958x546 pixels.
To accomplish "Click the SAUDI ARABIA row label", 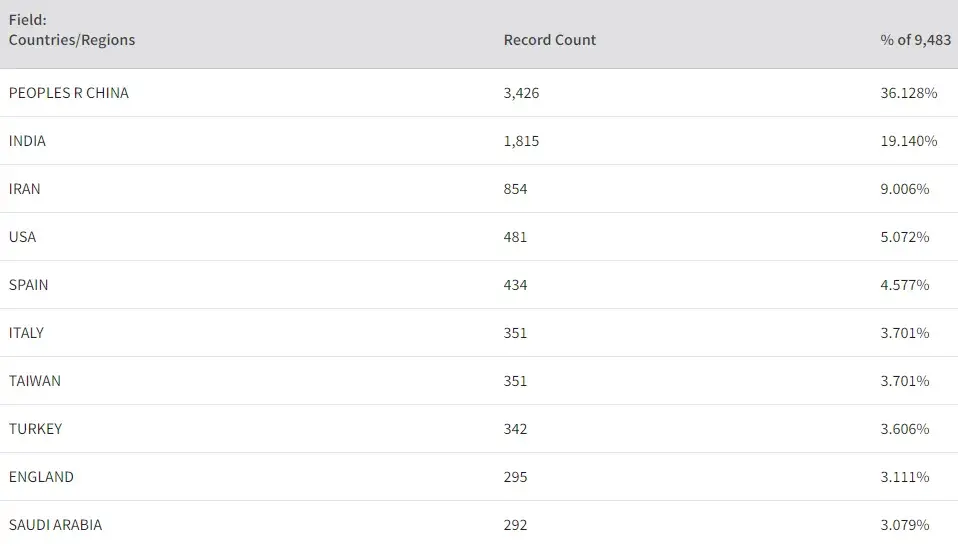I will click(55, 525).
